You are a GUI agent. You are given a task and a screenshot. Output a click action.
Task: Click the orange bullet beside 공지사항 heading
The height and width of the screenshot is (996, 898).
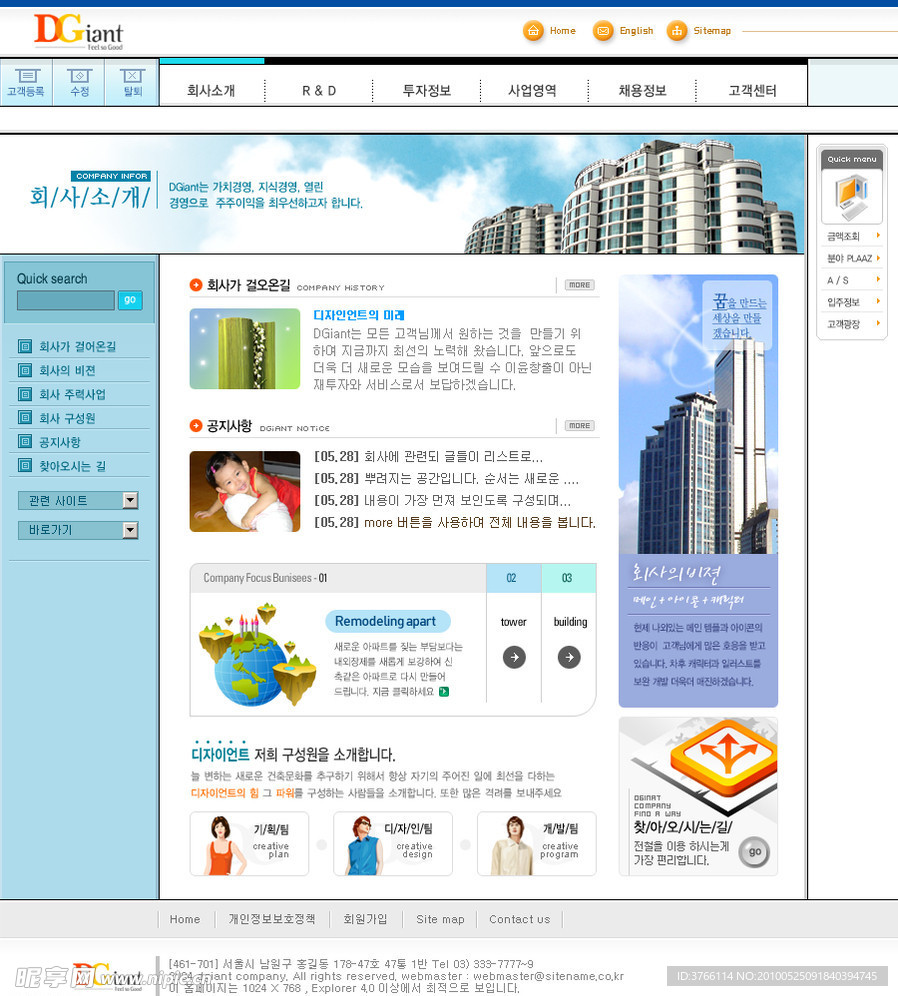click(196, 426)
